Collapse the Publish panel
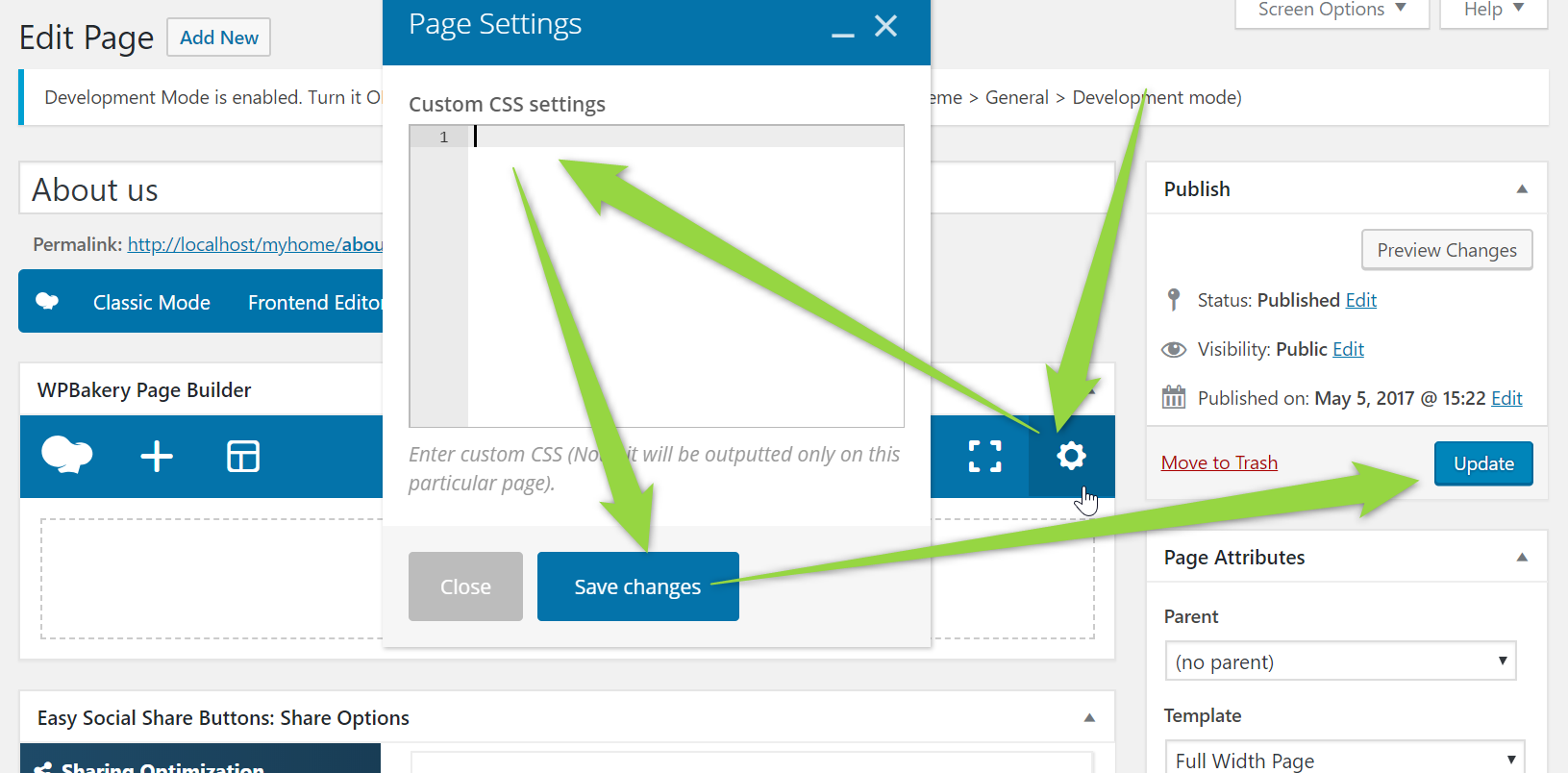Image resolution: width=1568 pixels, height=773 pixels. 1522,189
